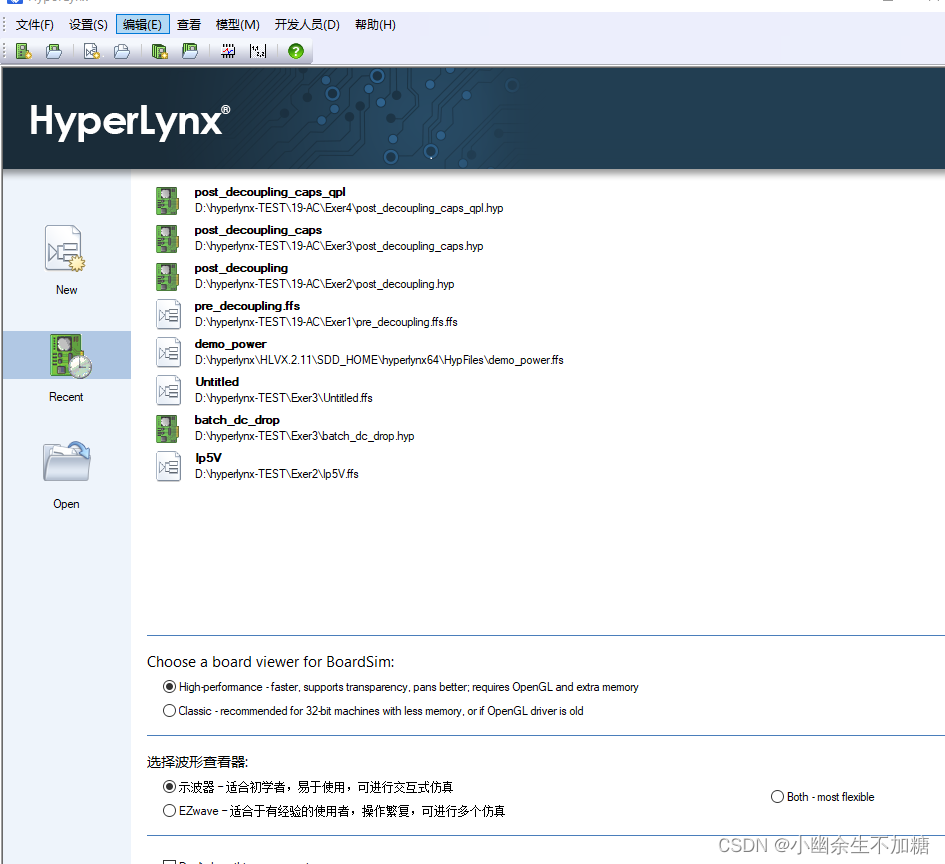Click the Open folder sidebar icon
This screenshot has height=864, width=945.
click(67, 462)
